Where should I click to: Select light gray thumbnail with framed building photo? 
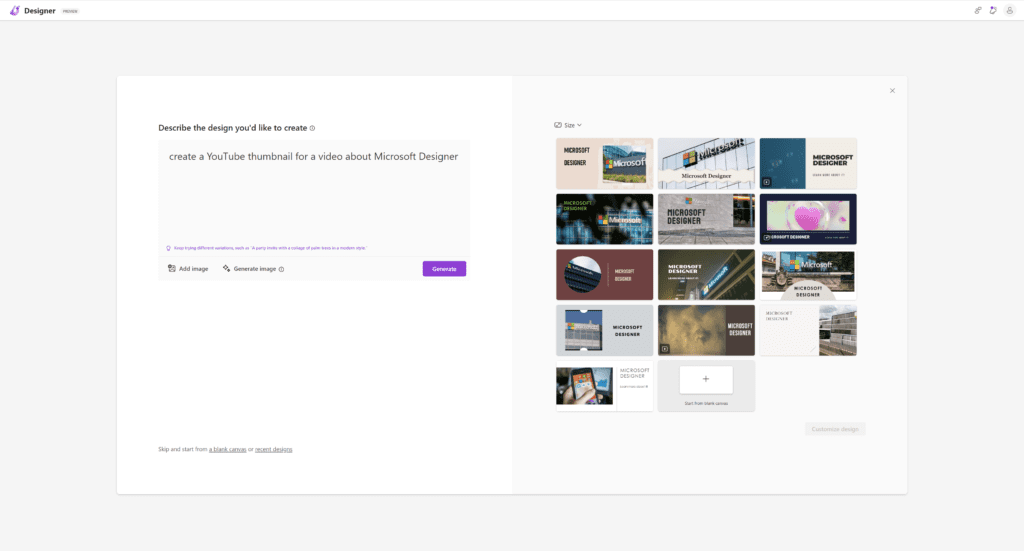(604, 330)
